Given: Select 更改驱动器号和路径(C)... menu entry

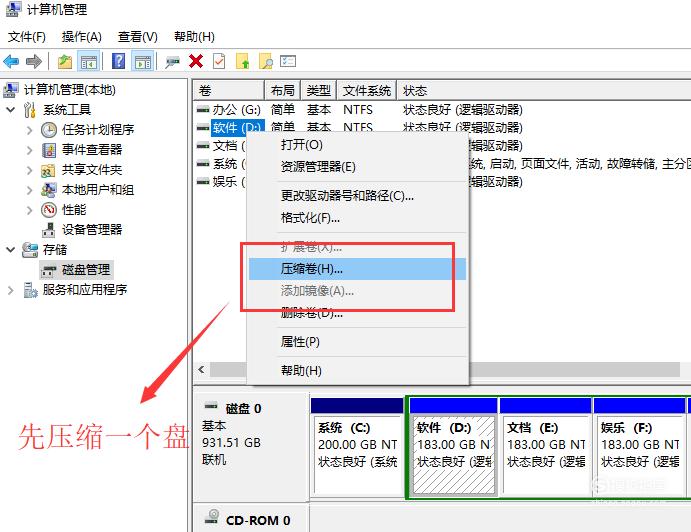Looking at the screenshot, I should pos(357,196).
